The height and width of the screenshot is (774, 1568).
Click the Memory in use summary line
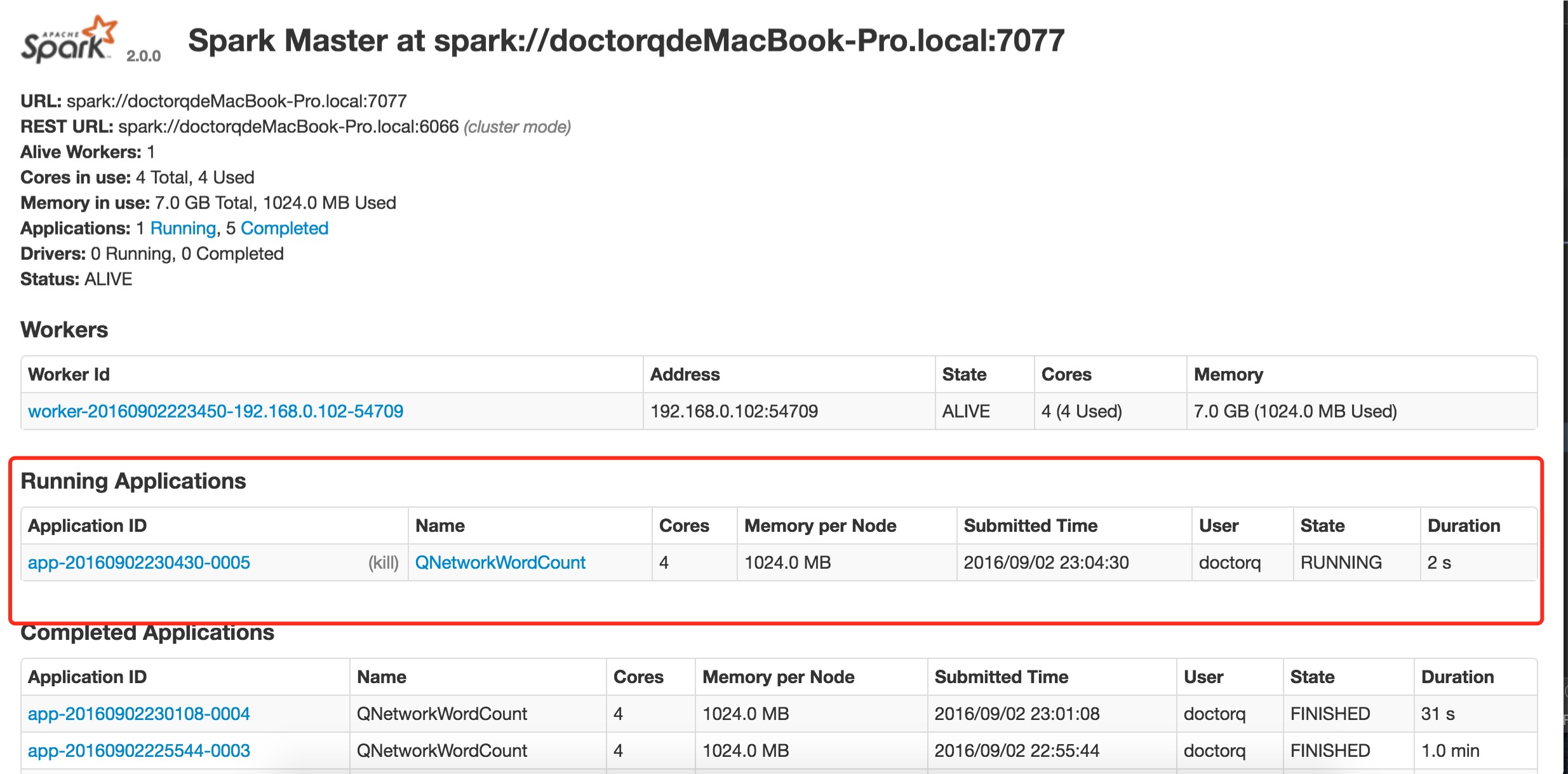point(208,203)
